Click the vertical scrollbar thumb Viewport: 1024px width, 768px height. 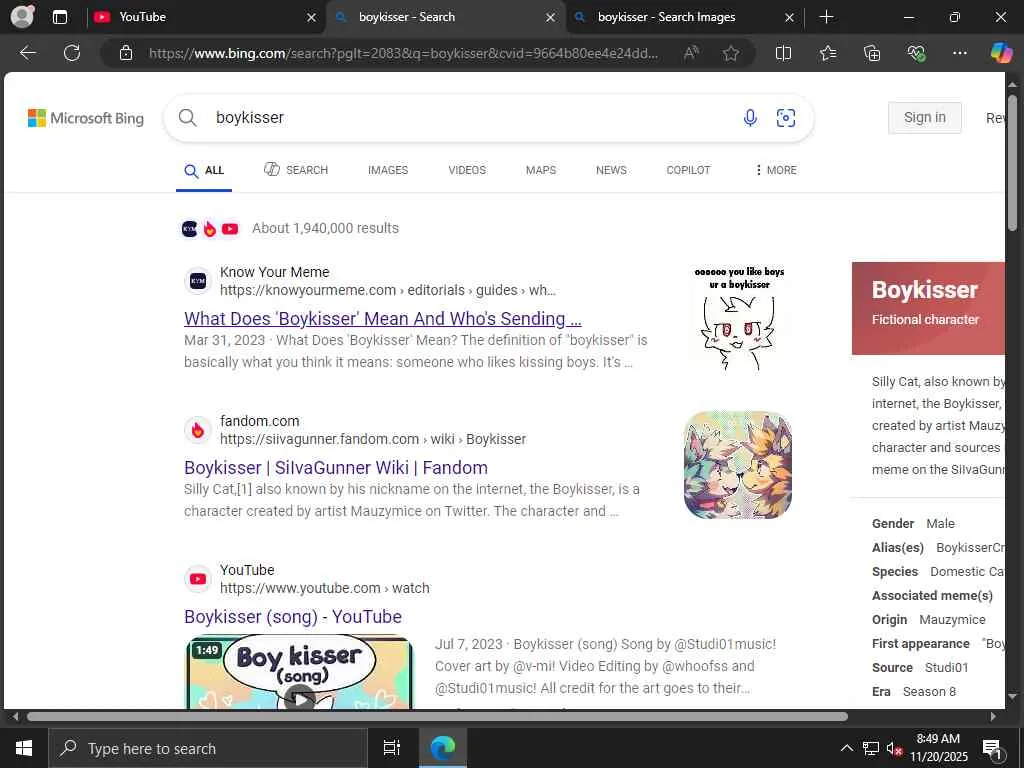pyautogui.click(x=1012, y=163)
